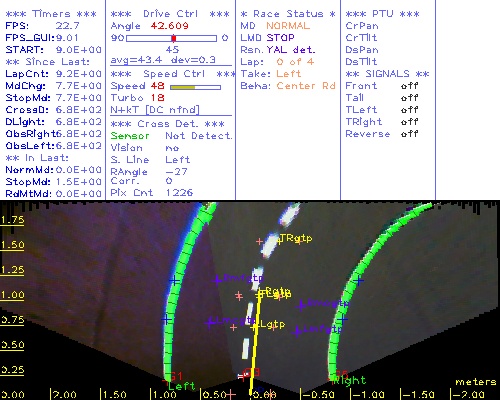
Task: Click the -1.00 horizontal axis tick label
Action: (x=368, y=395)
